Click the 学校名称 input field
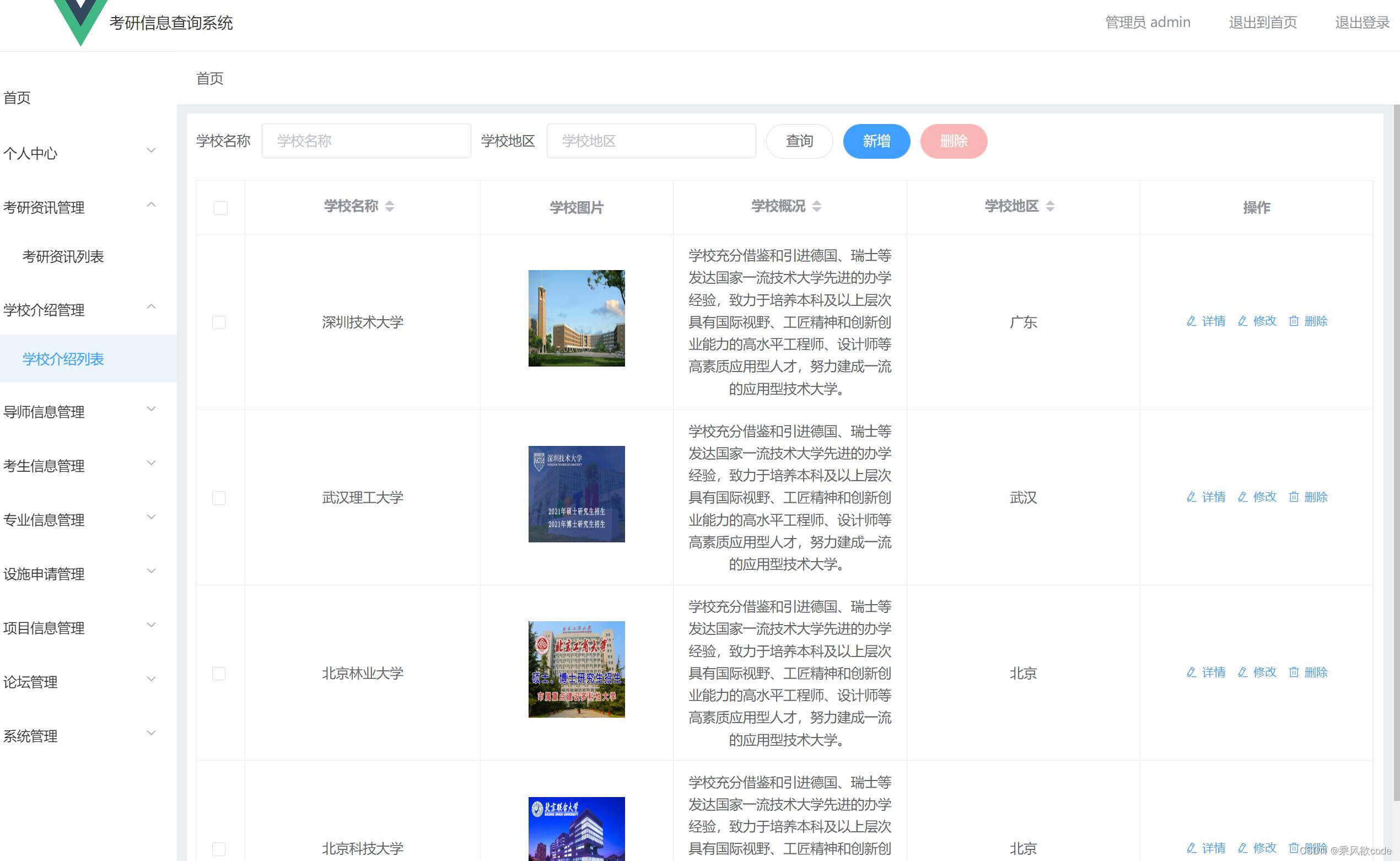Viewport: 1400px width, 861px height. 366,141
